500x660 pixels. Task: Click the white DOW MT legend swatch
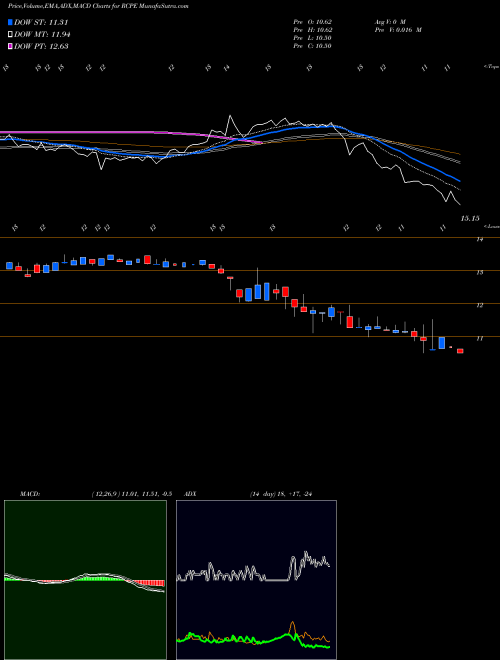[x=11, y=35]
